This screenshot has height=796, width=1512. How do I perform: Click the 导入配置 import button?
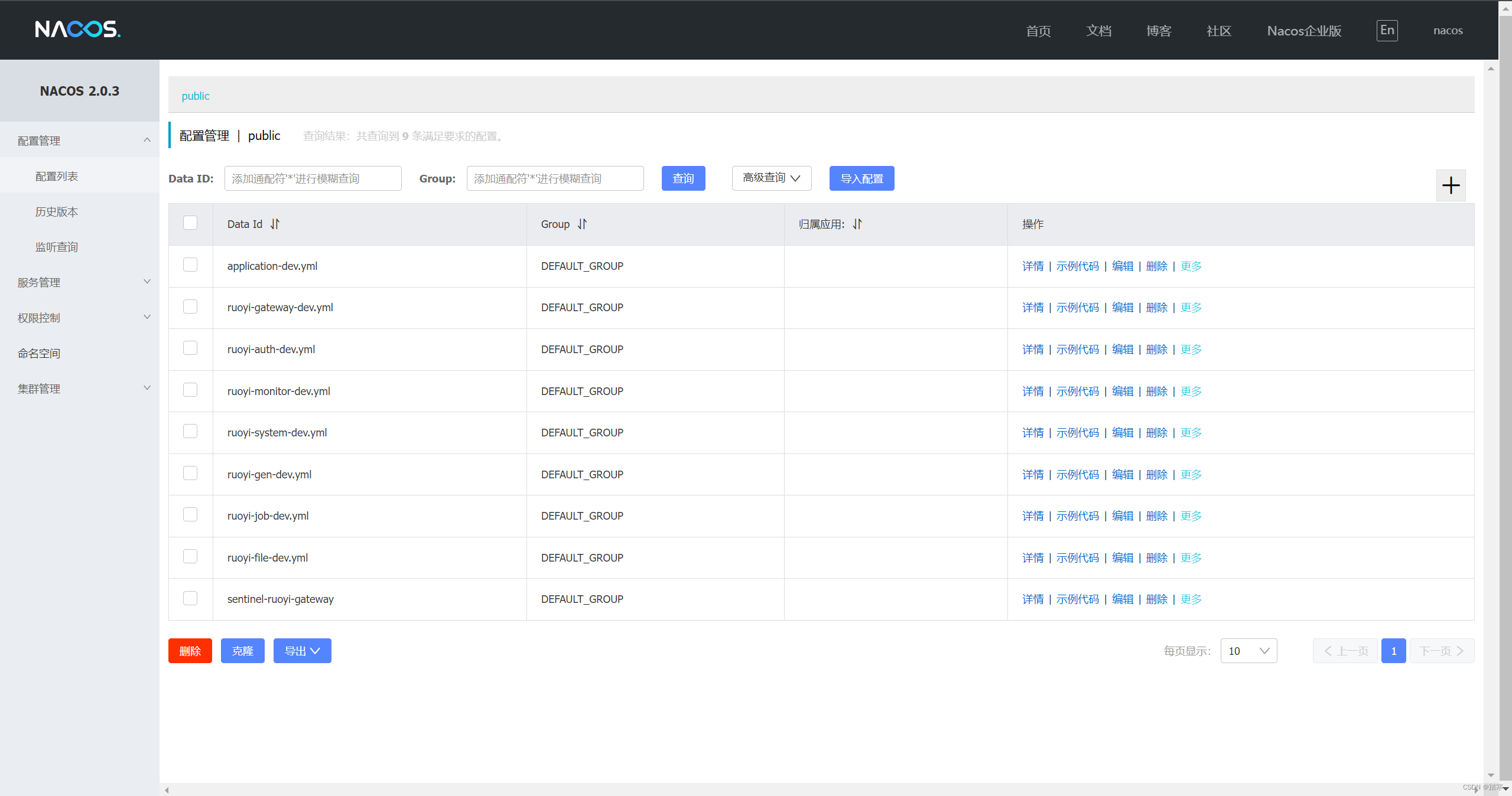click(861, 178)
